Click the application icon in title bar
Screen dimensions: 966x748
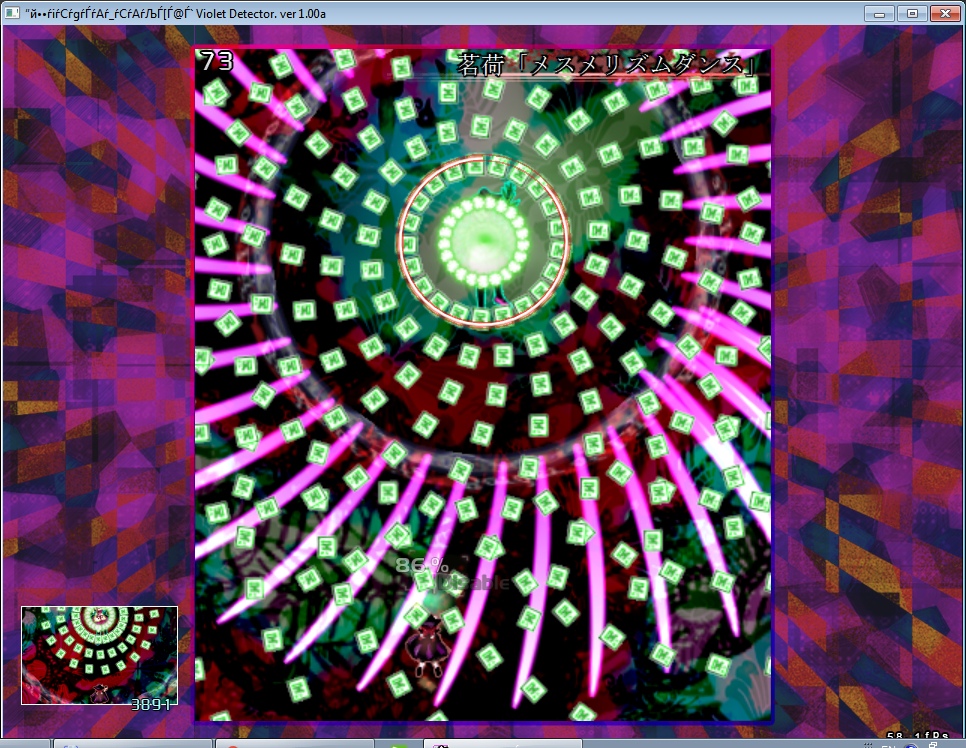[x=12, y=13]
